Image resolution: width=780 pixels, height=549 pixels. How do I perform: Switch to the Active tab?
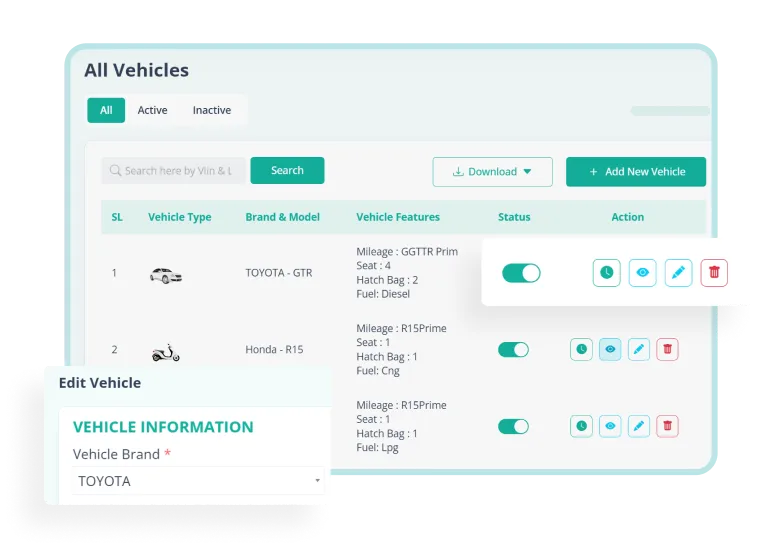click(x=152, y=110)
